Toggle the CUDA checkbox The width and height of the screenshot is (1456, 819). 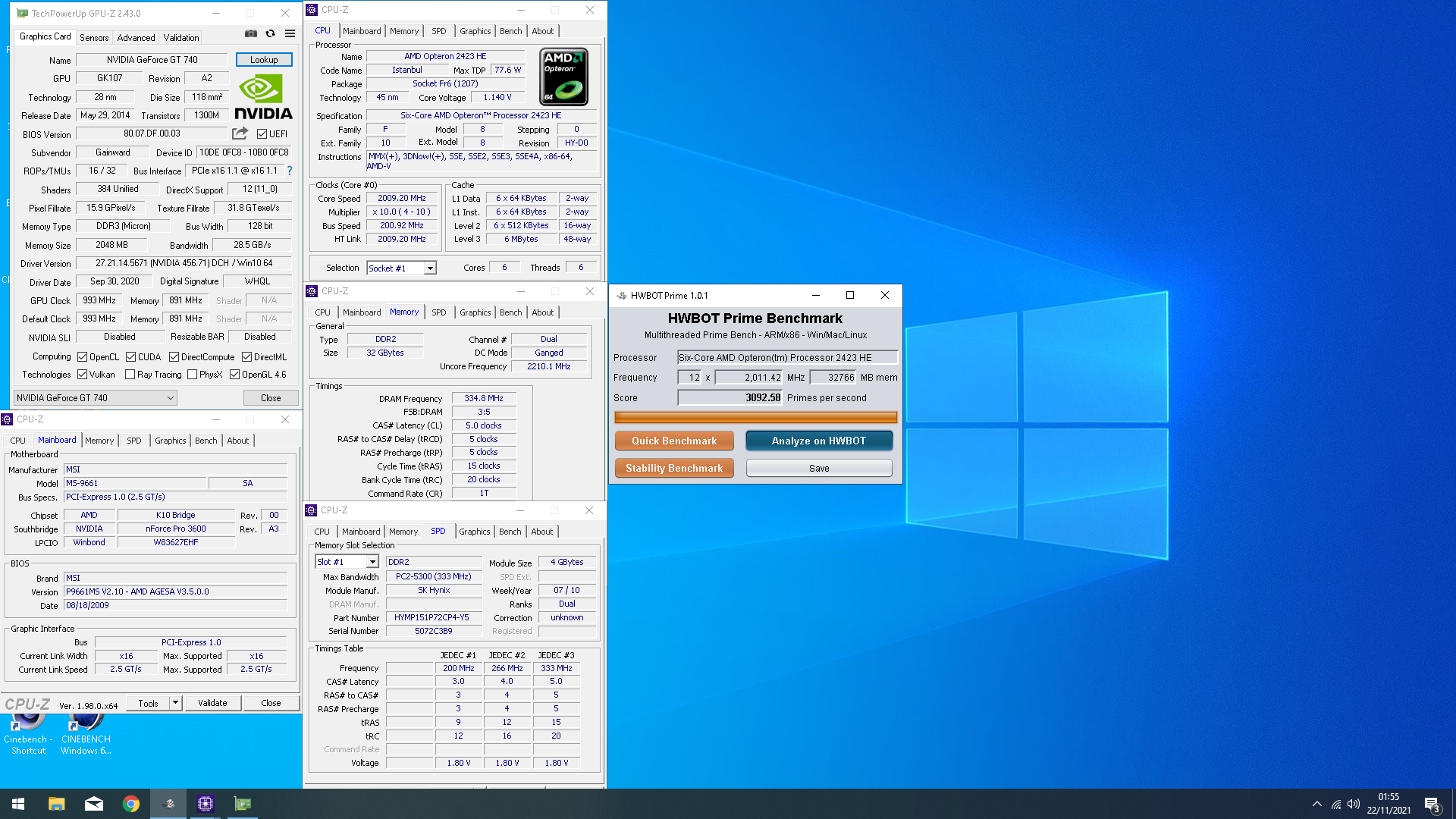[130, 356]
